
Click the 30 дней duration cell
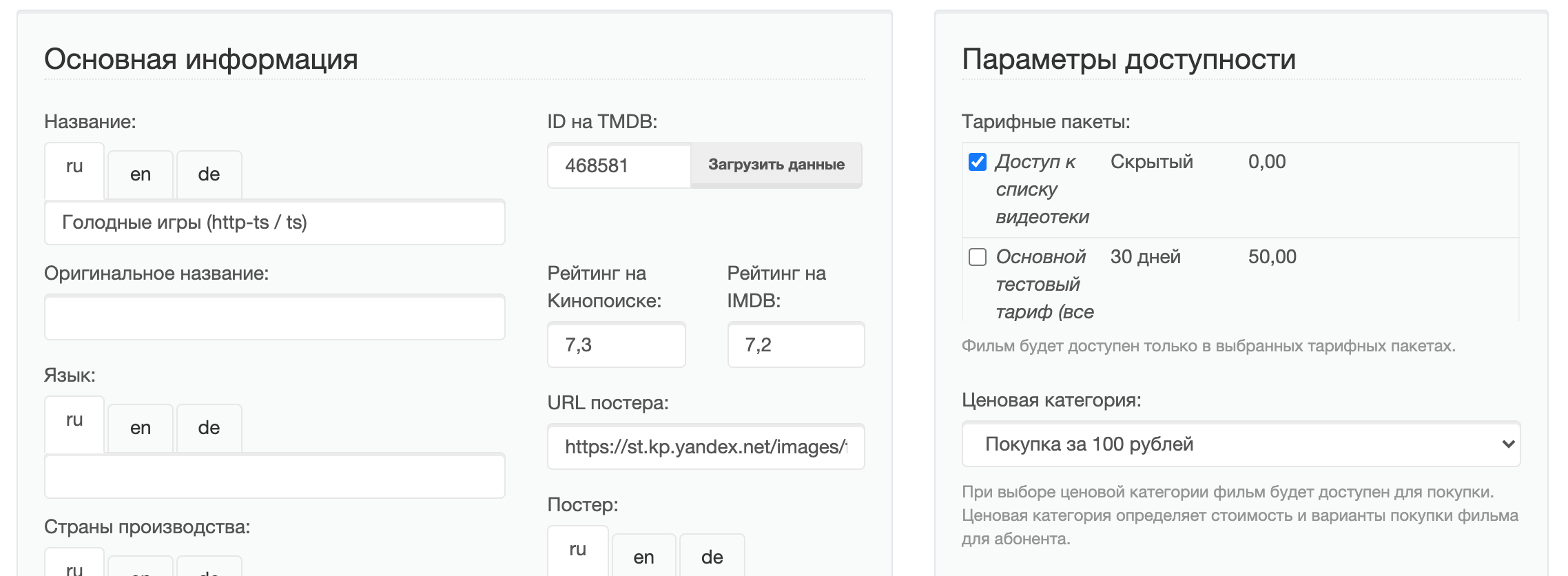[x=1146, y=257]
